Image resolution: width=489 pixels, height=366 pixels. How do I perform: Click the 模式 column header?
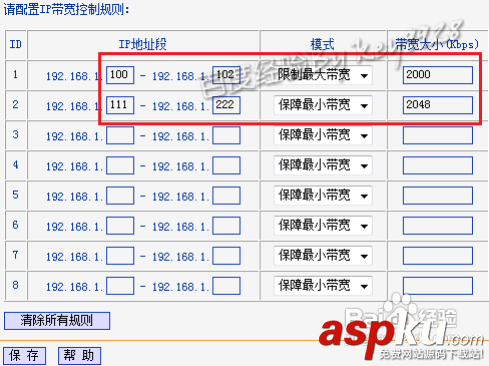click(x=322, y=44)
